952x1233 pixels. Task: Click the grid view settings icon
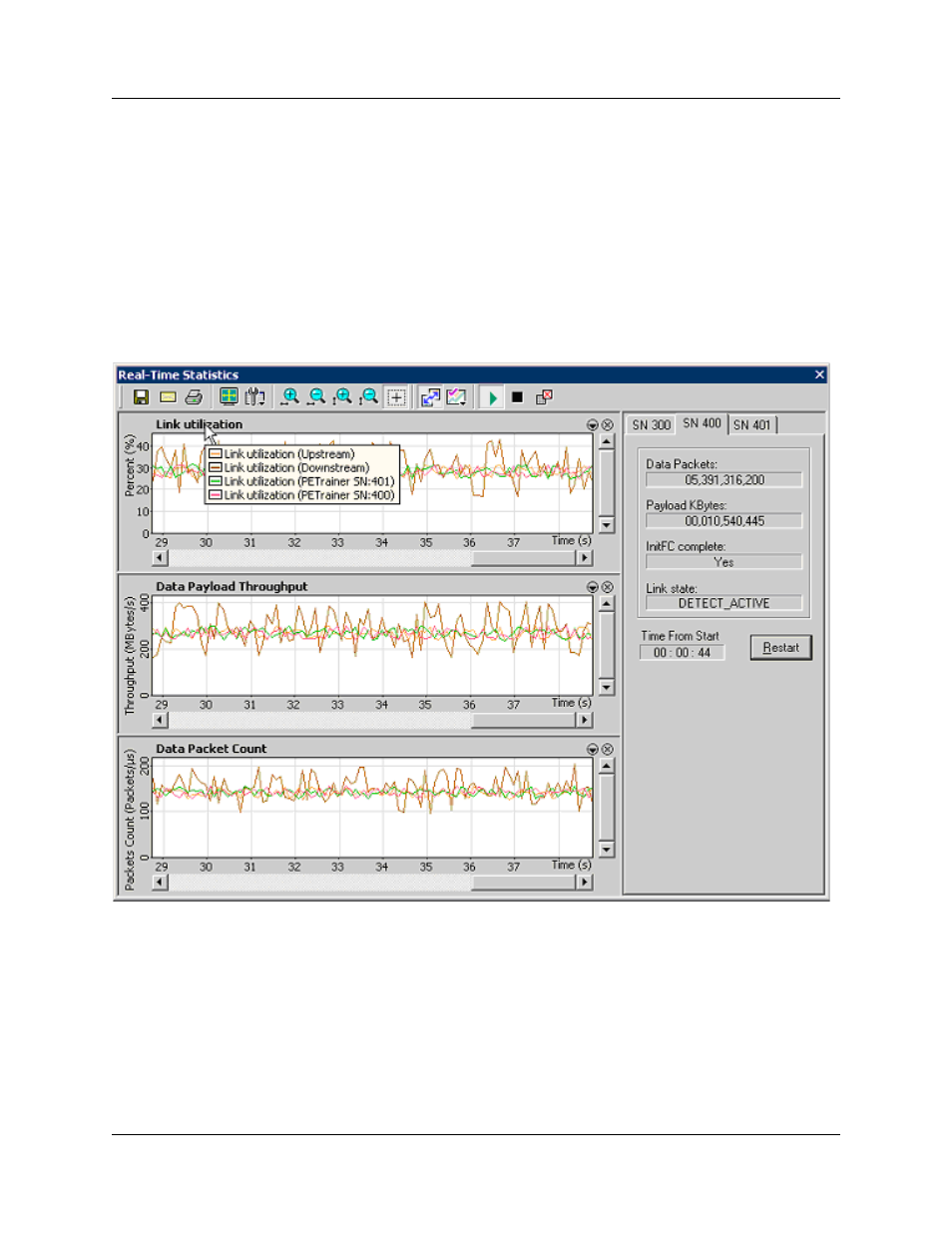click(x=229, y=397)
